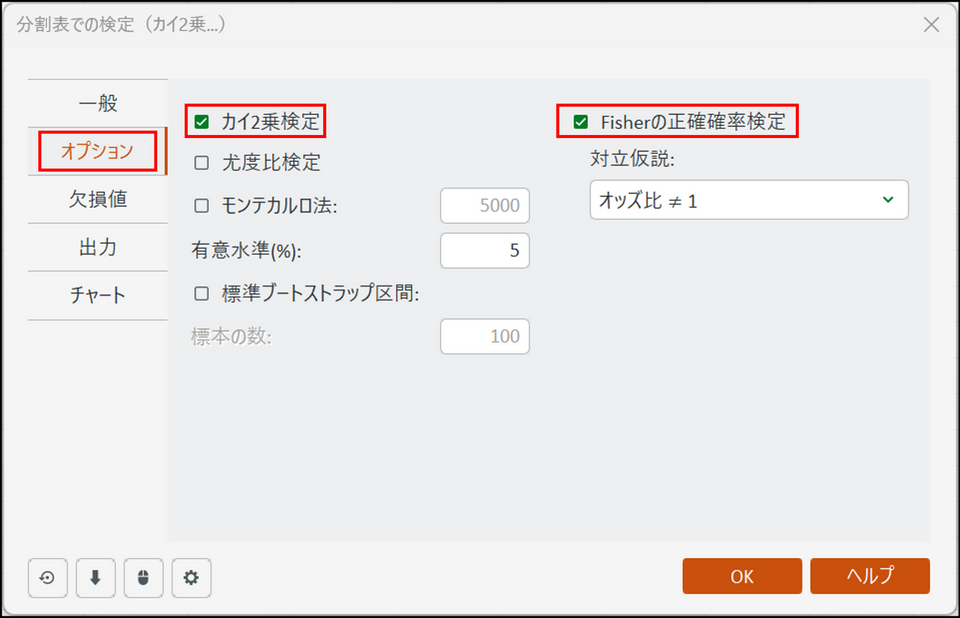This screenshot has width=960, height=618.
Task: Select the オプション tab
Action: (x=97, y=152)
